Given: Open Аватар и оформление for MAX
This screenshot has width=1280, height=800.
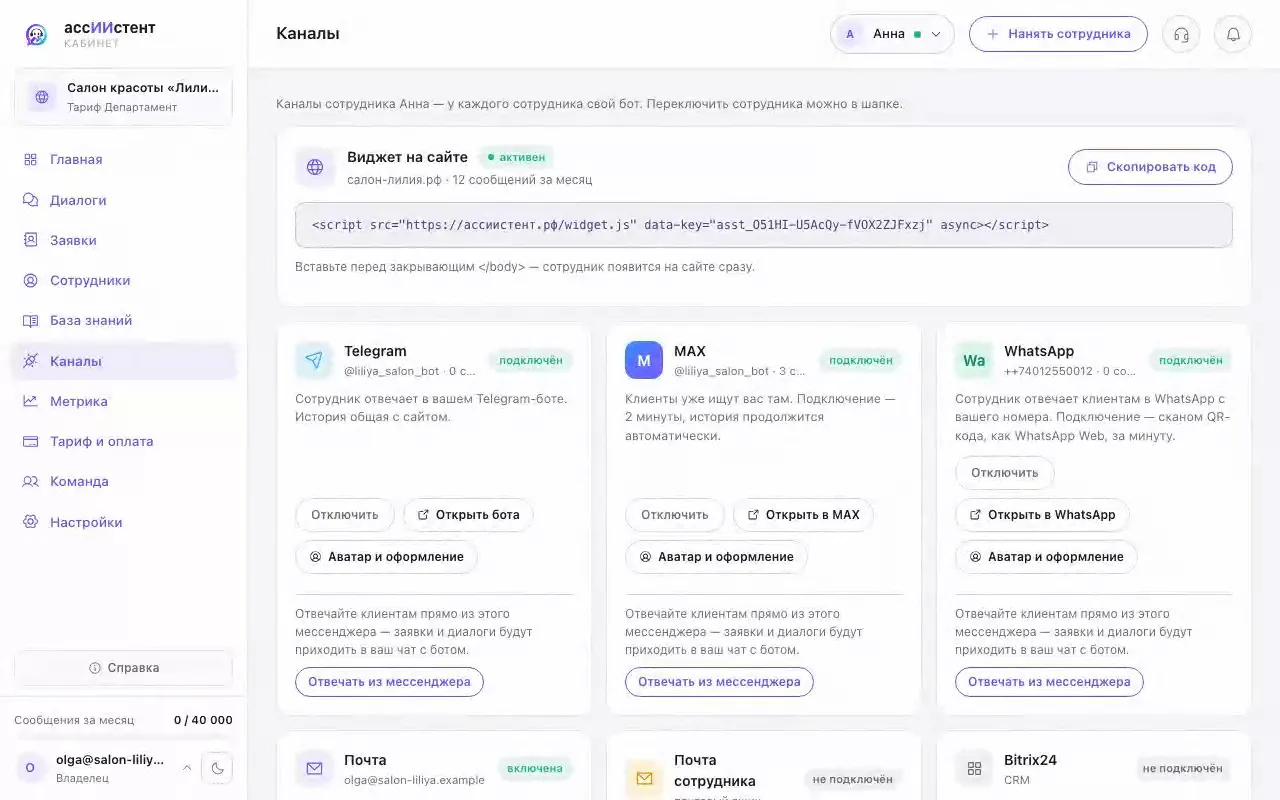Looking at the screenshot, I should pos(716,557).
